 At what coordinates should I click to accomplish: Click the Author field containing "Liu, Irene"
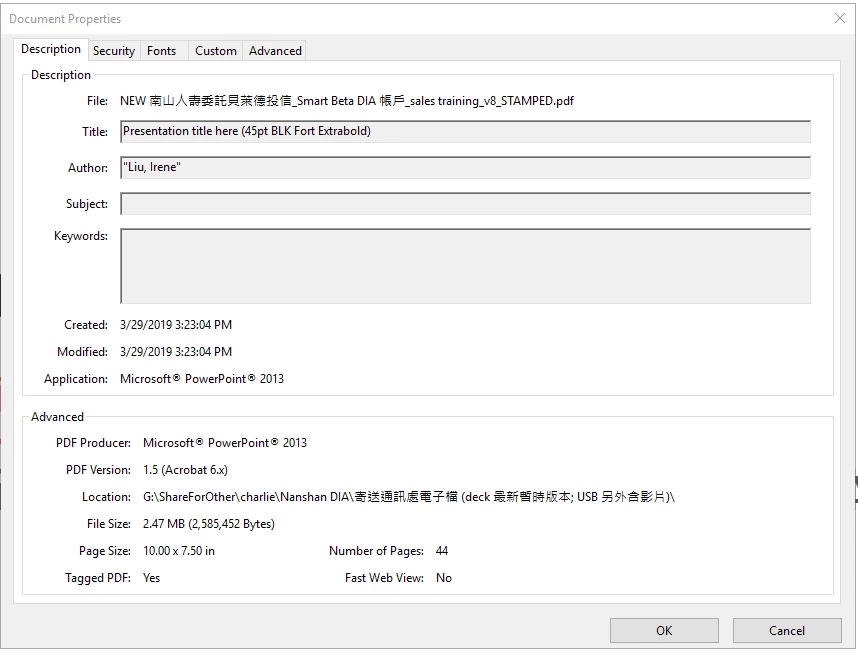(x=465, y=167)
